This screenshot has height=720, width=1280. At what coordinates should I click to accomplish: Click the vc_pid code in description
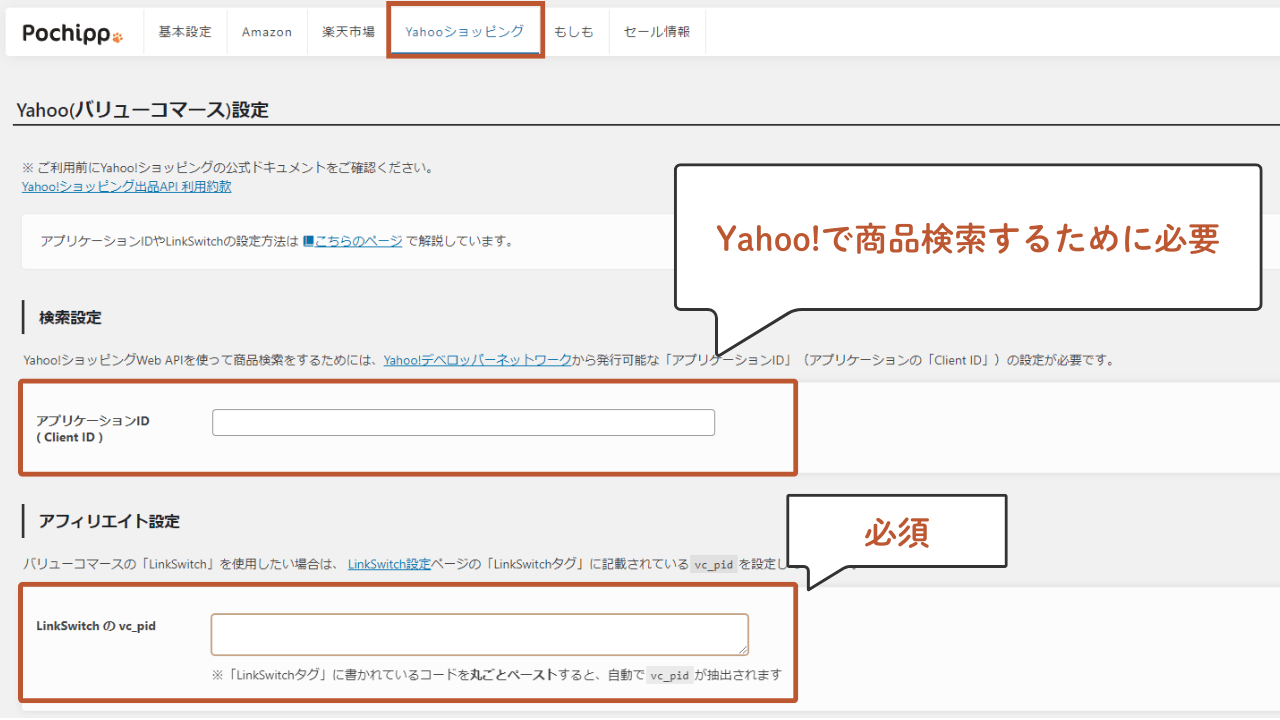[714, 564]
